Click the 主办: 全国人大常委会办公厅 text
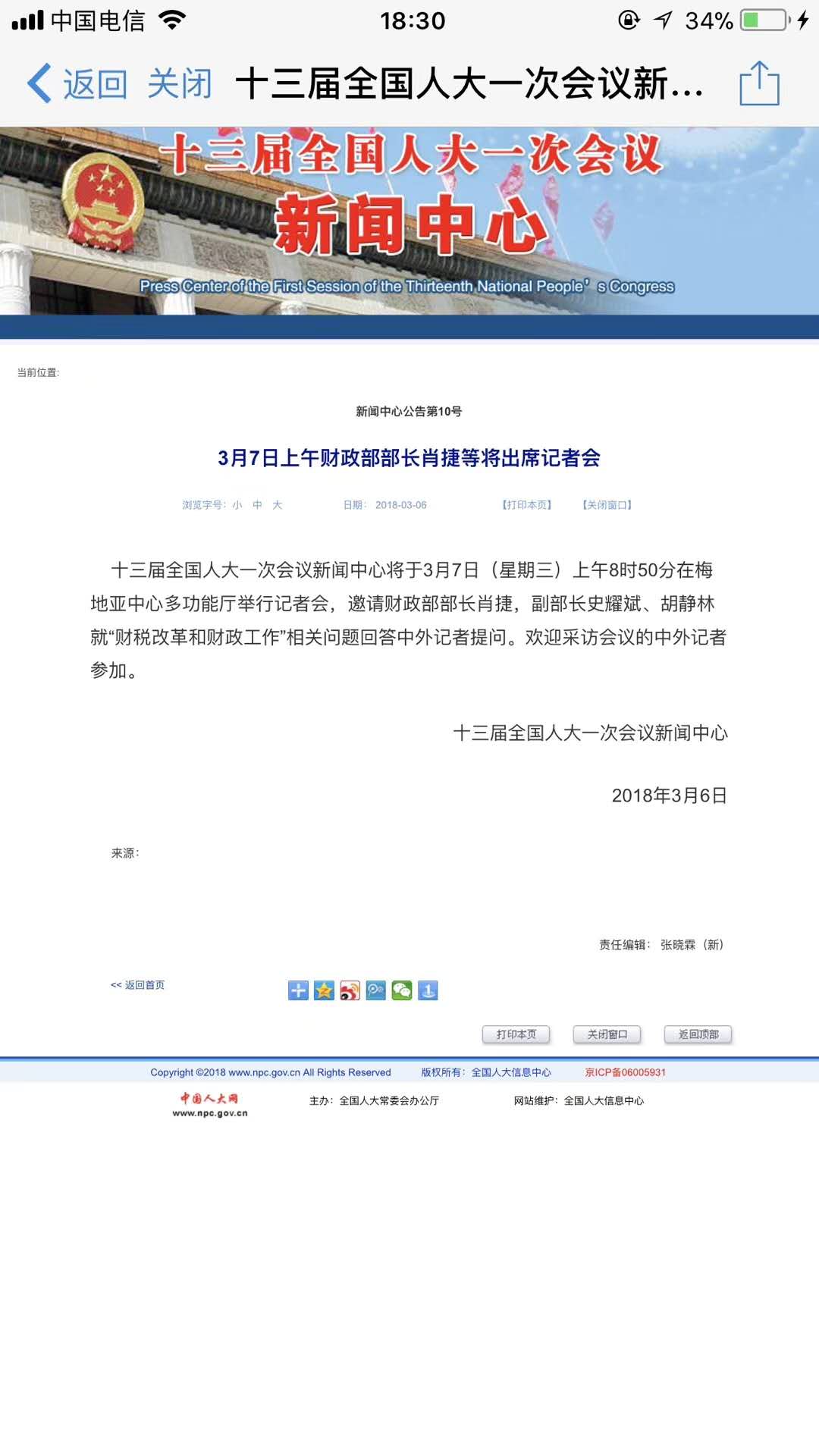 click(374, 1101)
